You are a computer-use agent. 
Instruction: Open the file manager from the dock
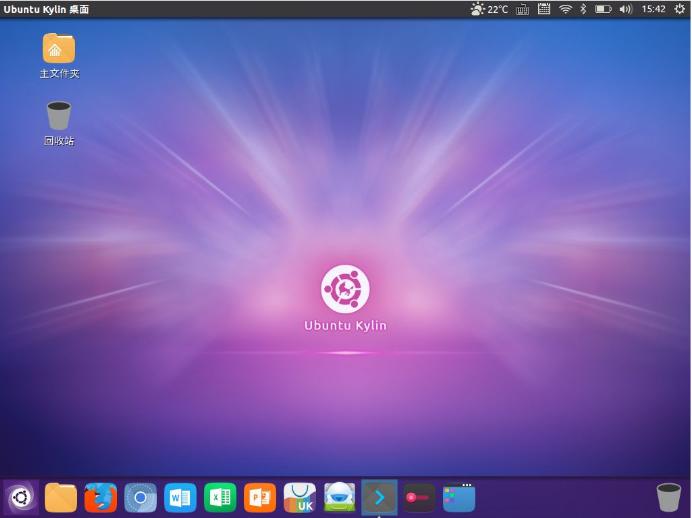tap(61, 497)
